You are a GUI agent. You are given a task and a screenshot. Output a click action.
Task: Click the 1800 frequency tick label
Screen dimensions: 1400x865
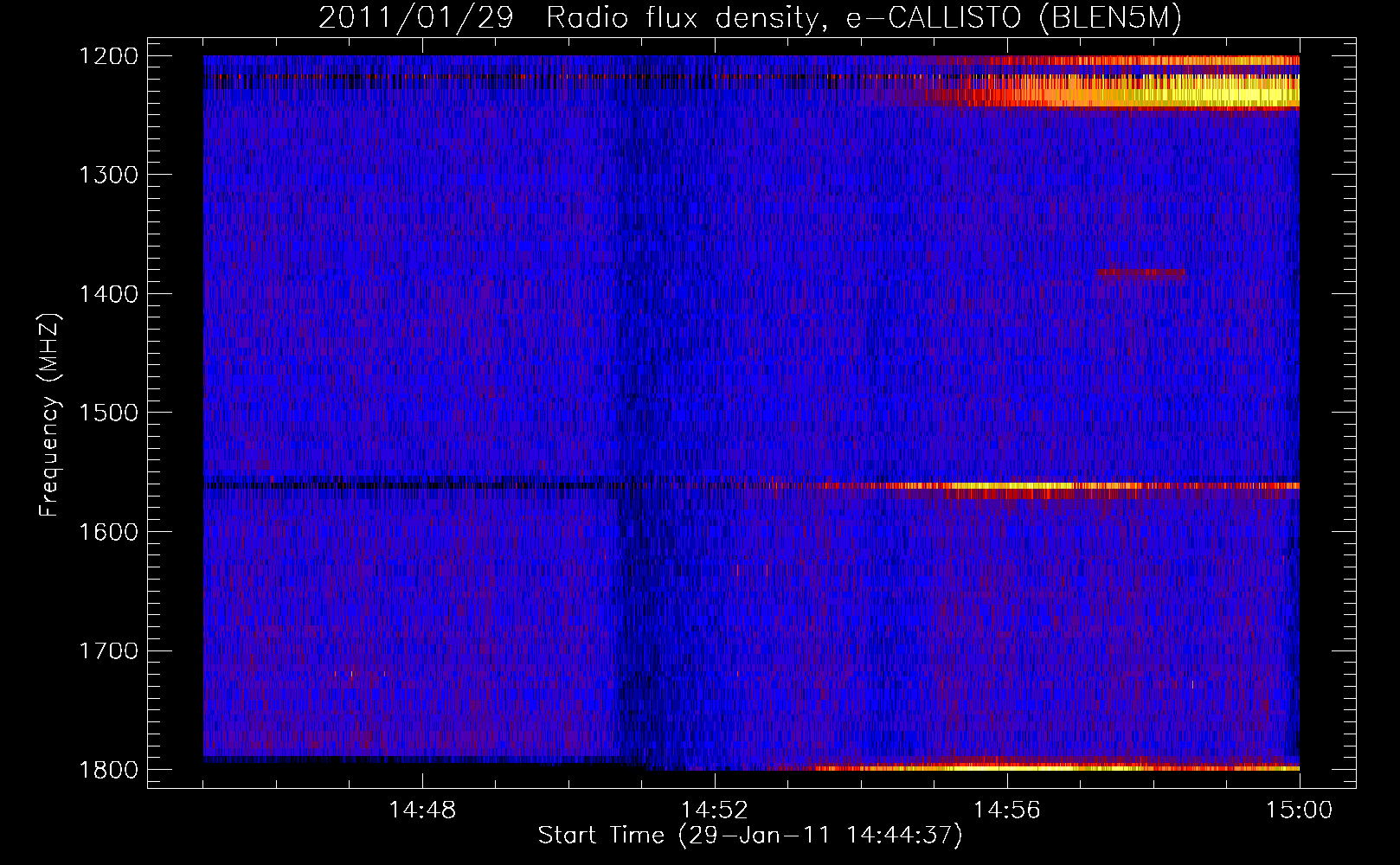pyautogui.click(x=108, y=770)
